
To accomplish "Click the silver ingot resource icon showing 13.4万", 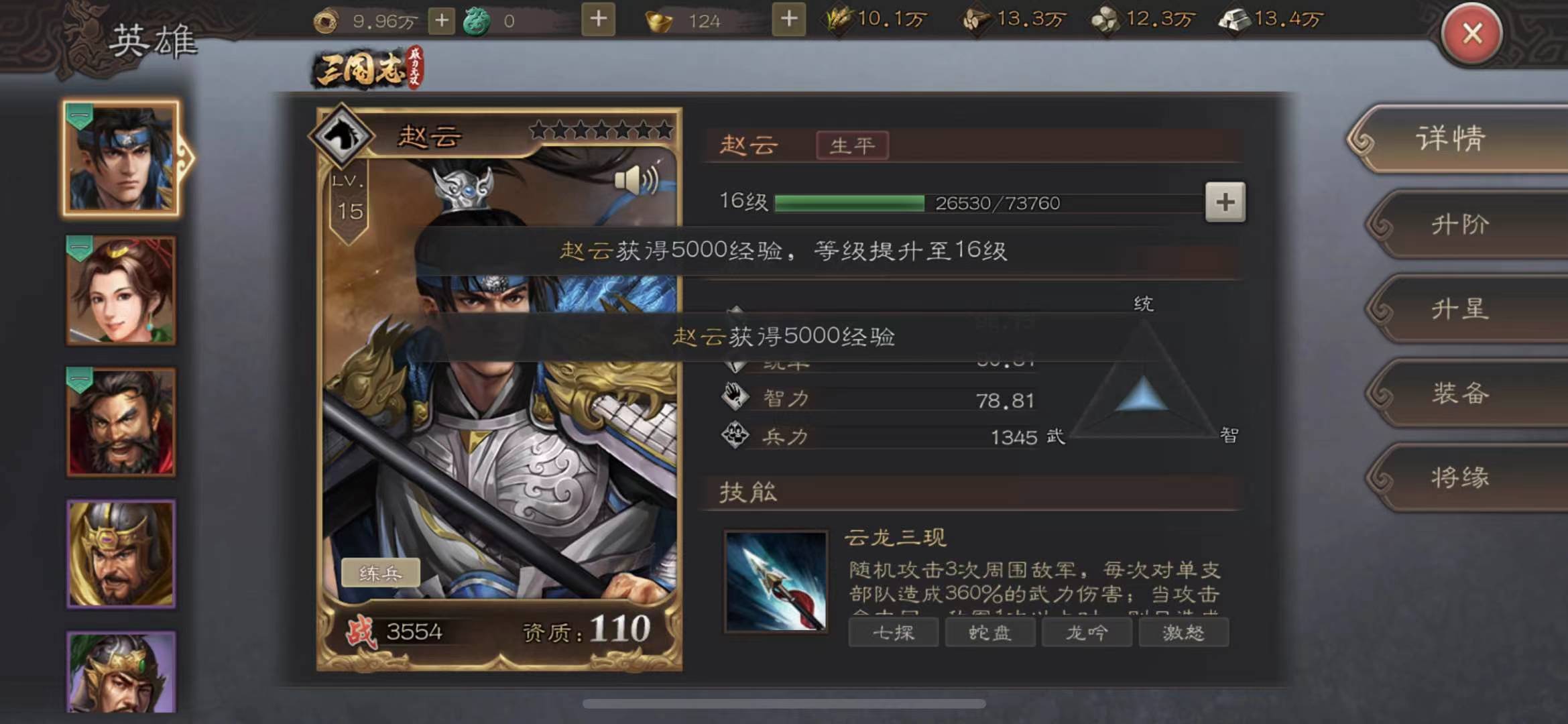I will pyautogui.click(x=1234, y=19).
